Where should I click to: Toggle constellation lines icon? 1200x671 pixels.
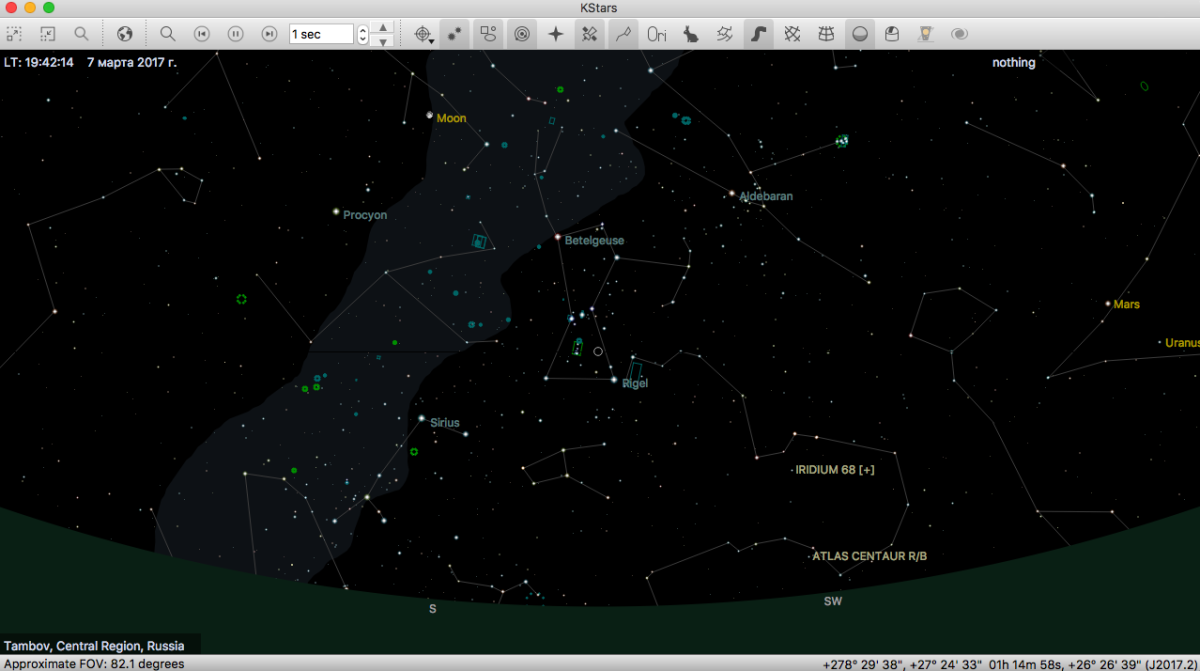(x=623, y=34)
